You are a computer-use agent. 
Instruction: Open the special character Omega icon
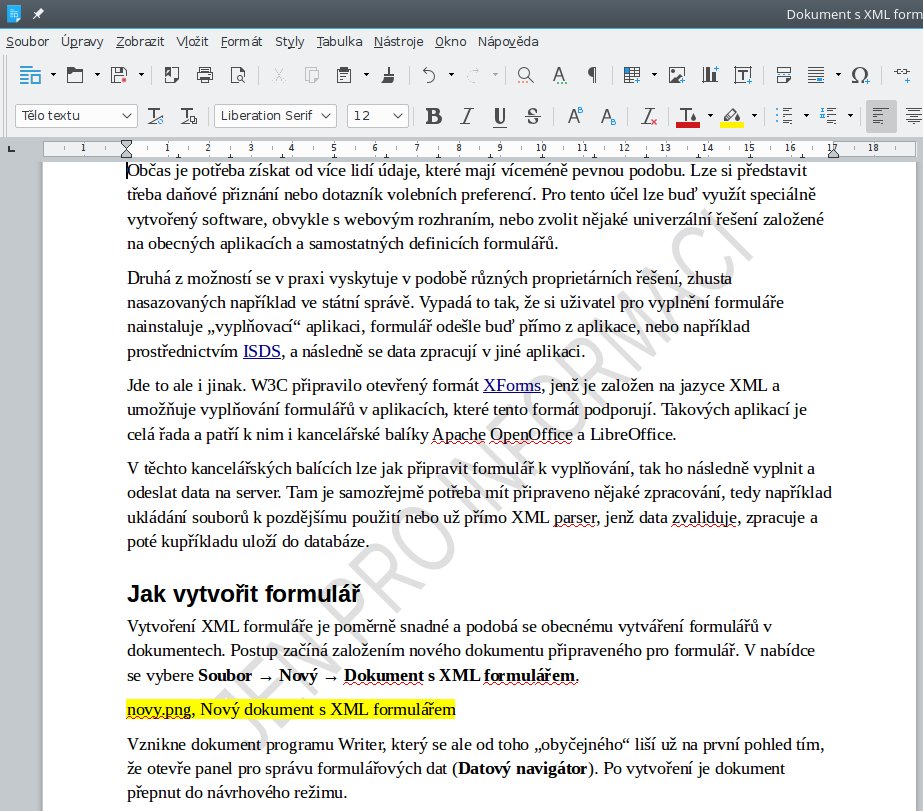point(860,75)
